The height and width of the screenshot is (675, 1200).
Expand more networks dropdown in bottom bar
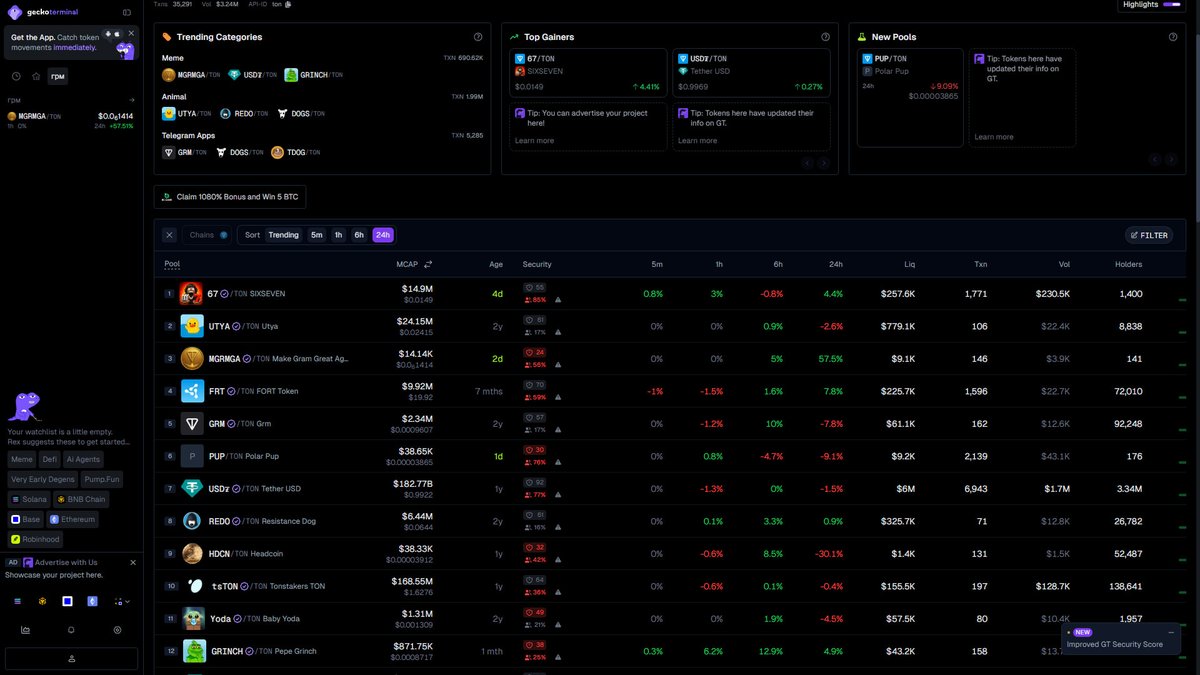tap(122, 601)
